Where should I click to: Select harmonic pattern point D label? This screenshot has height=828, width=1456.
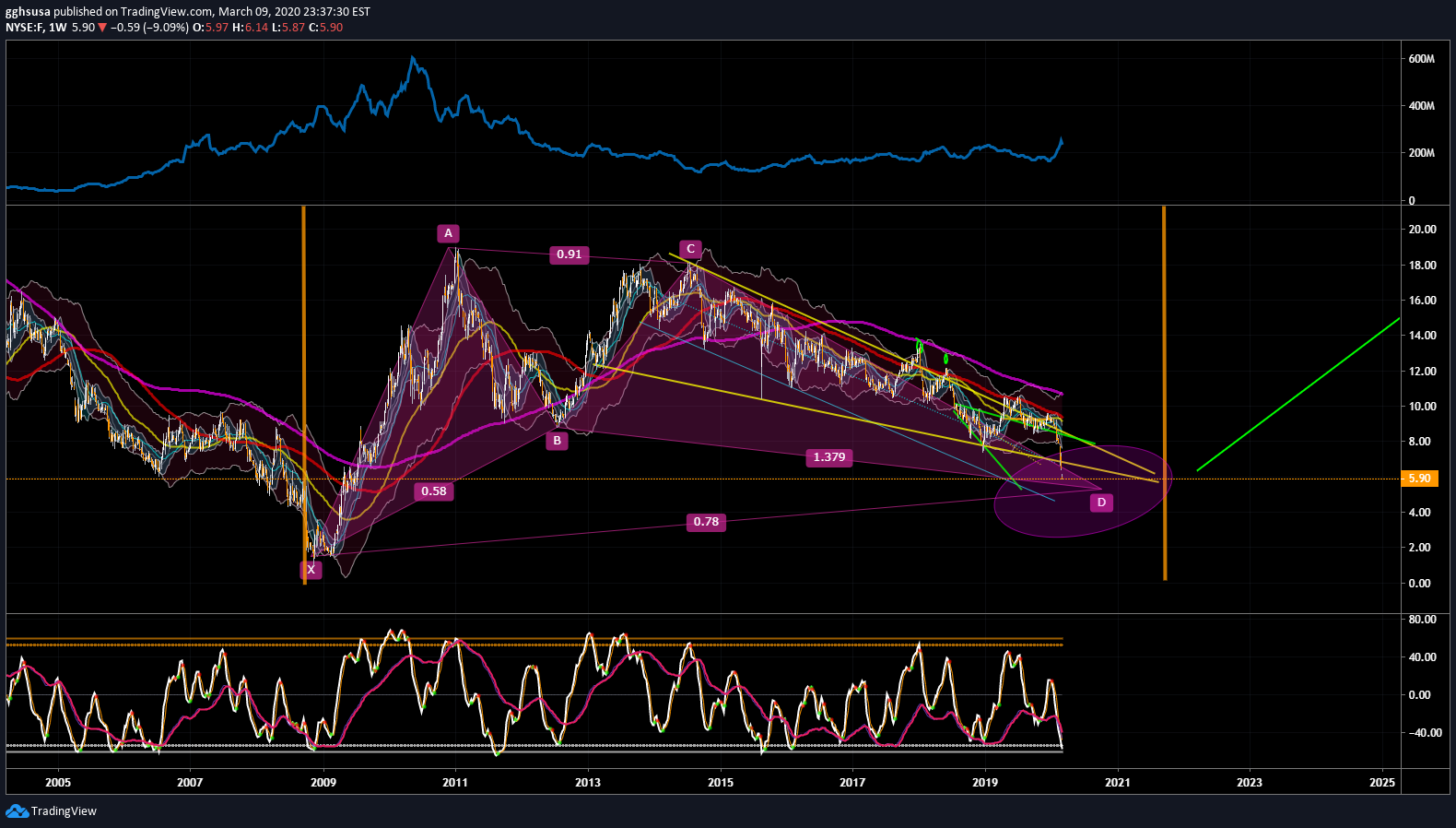pyautogui.click(x=1101, y=503)
